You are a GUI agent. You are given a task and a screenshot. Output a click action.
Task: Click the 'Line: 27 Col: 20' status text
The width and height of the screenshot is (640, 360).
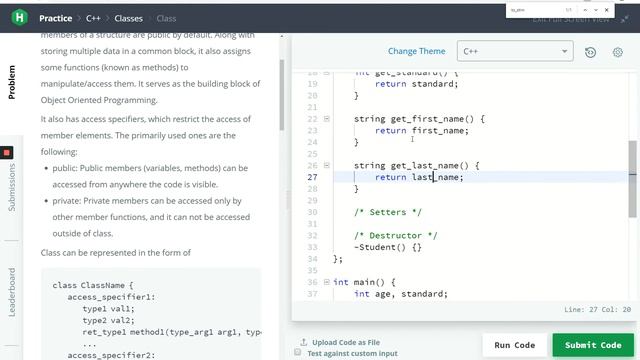(x=598, y=309)
